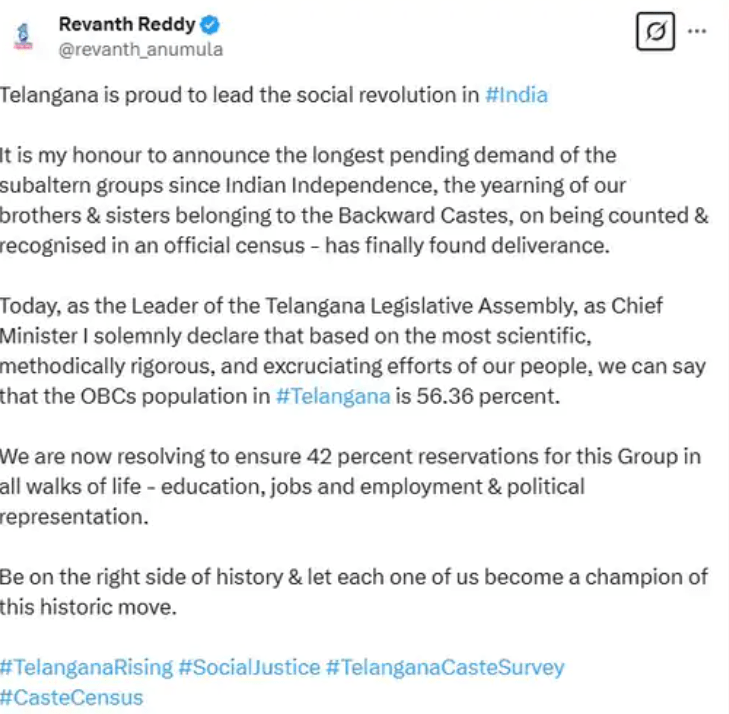
Task: Click the #CasteCensus hashtag
Action: click(72, 697)
